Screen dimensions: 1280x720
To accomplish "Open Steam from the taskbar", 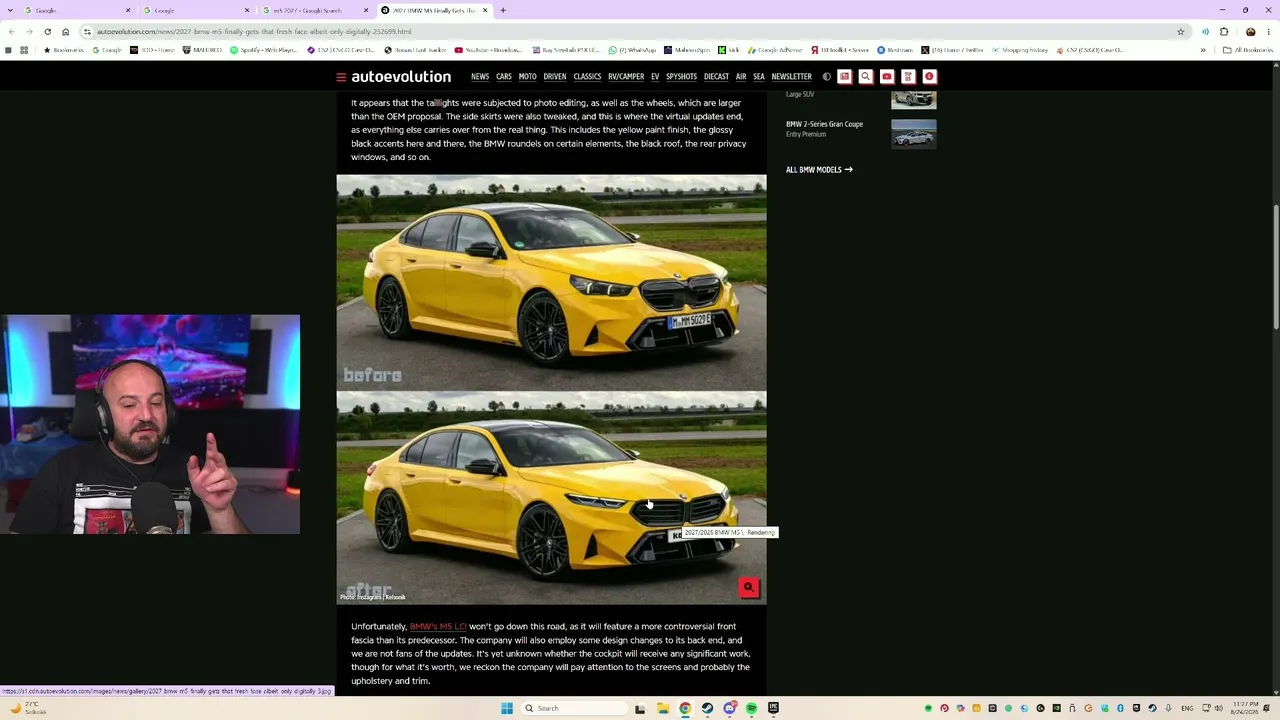I will (707, 709).
